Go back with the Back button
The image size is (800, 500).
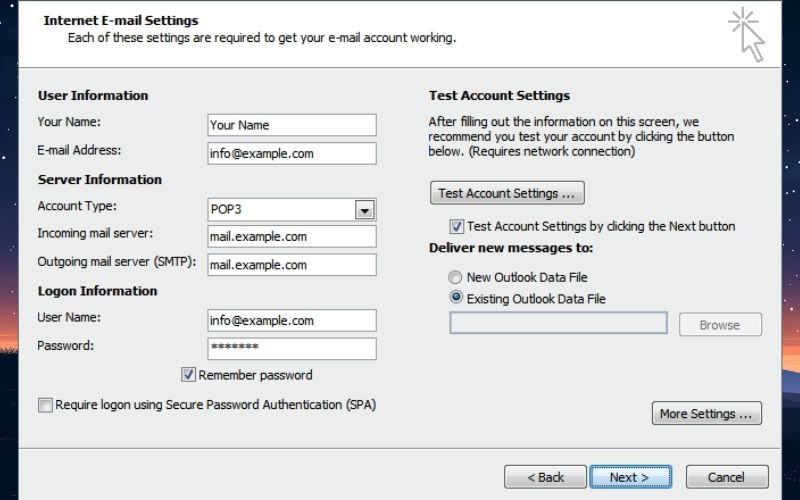(x=545, y=477)
